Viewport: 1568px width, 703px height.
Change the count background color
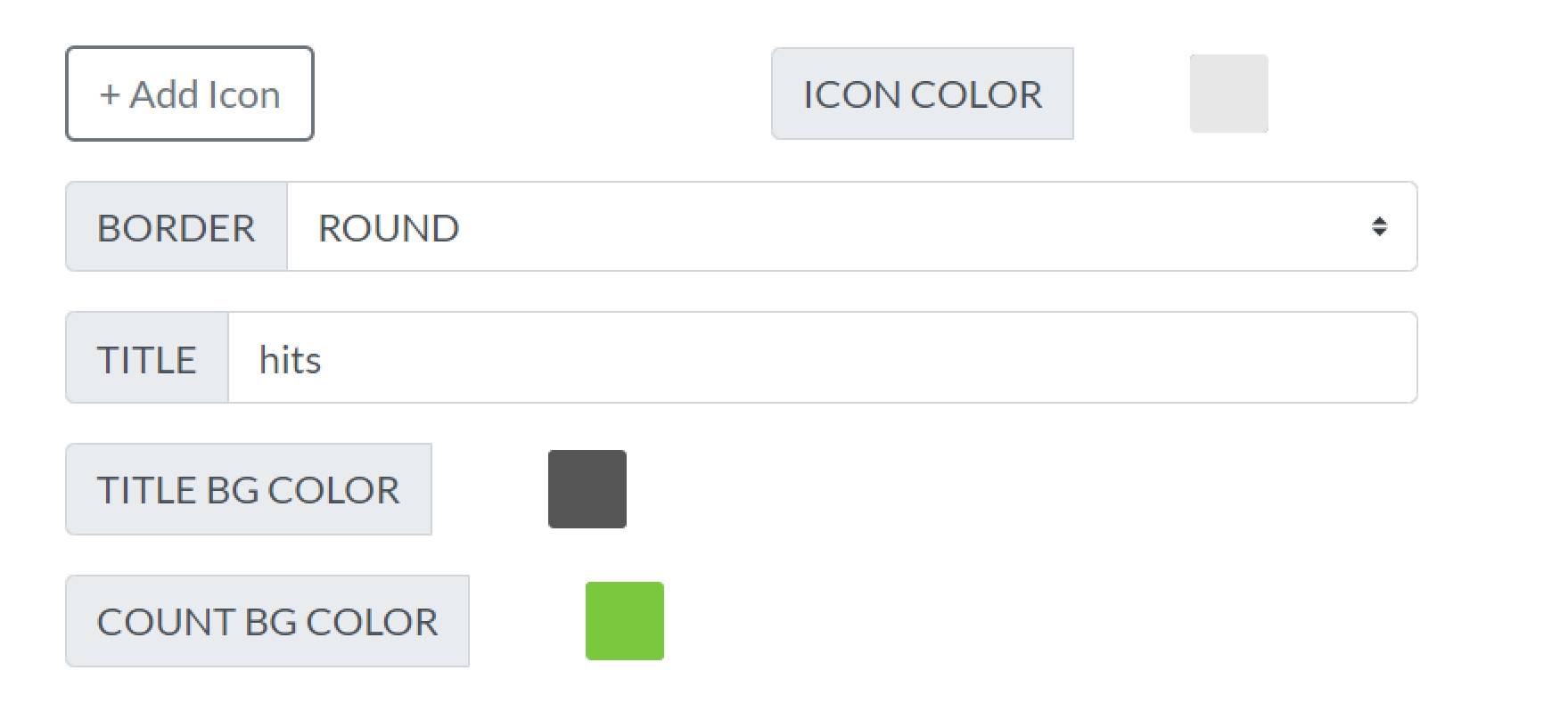click(x=624, y=621)
